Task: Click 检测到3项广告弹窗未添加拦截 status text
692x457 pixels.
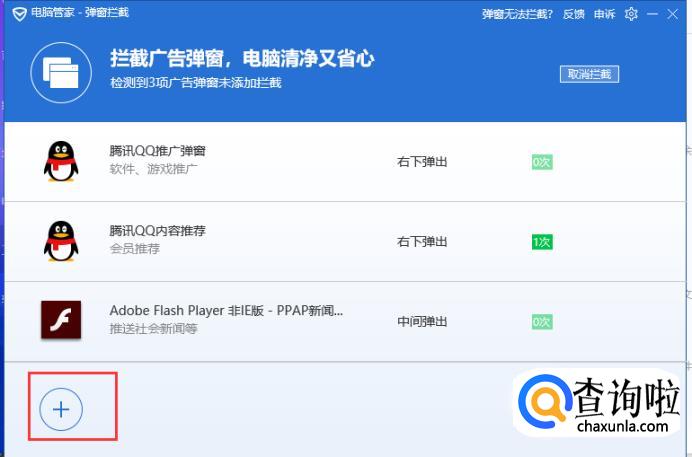Action: (196, 83)
